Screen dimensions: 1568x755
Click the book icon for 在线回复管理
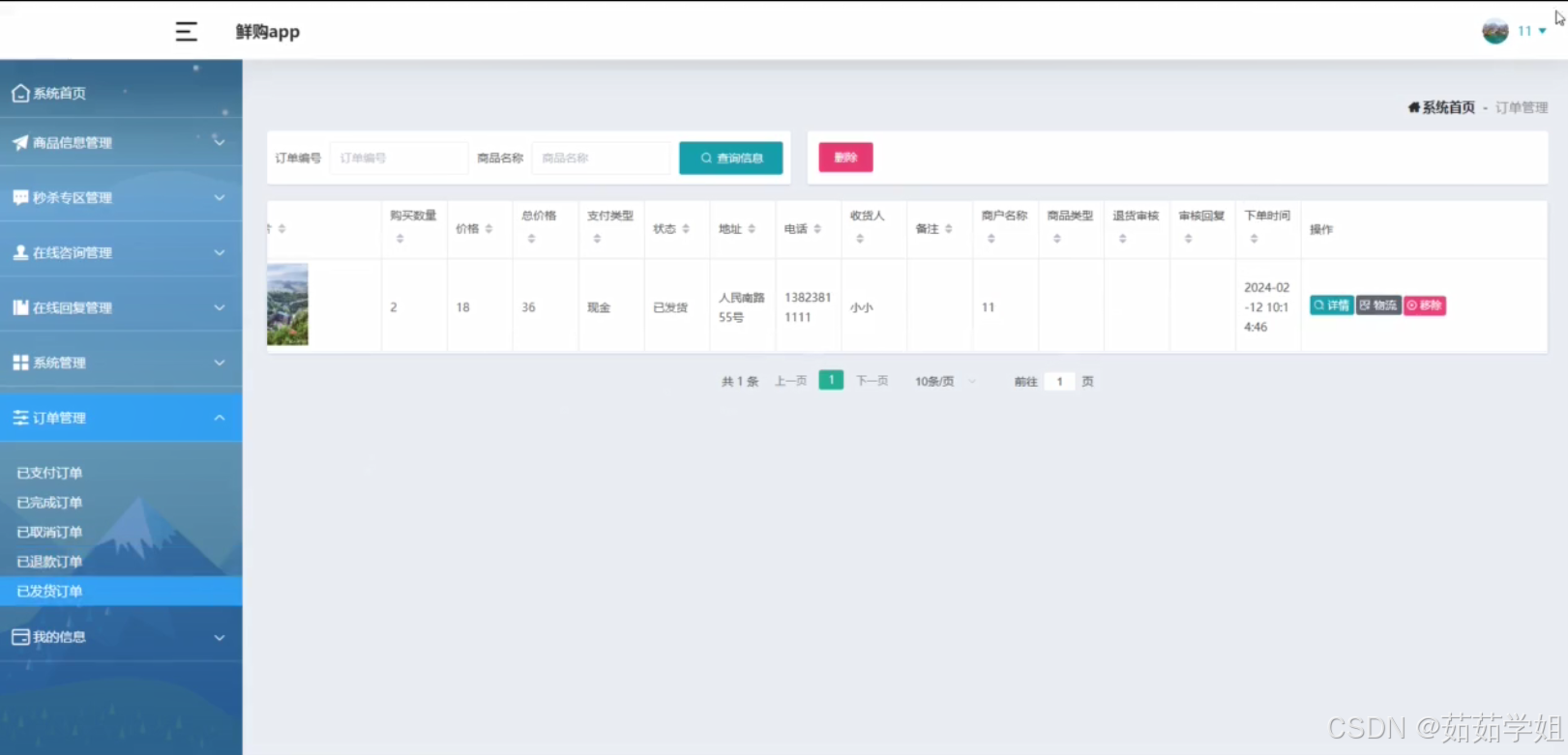tap(20, 307)
